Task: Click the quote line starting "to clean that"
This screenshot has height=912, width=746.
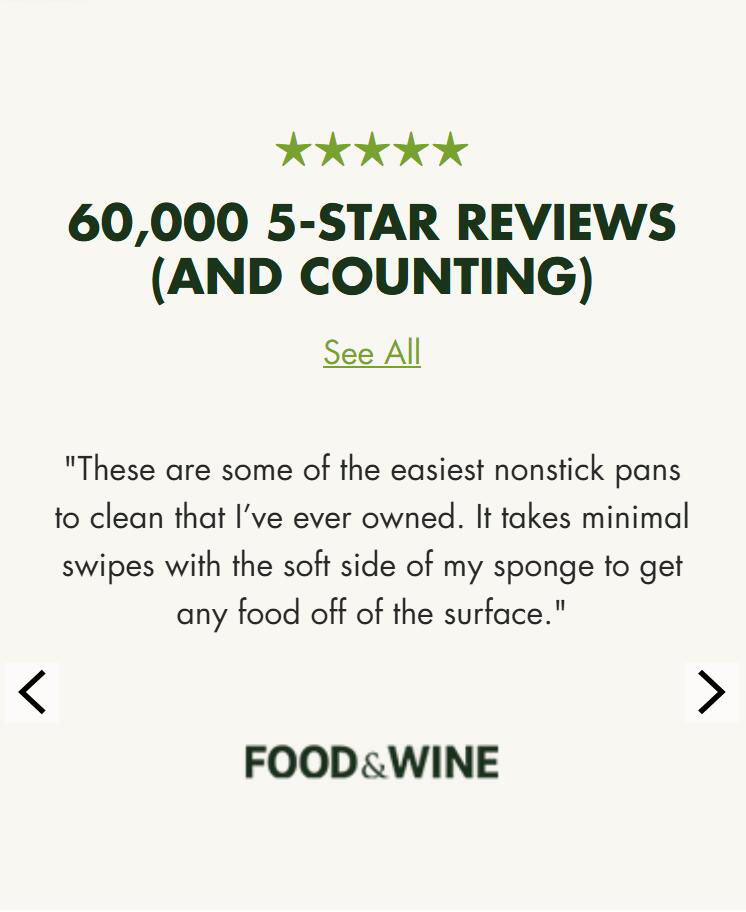Action: pyautogui.click(x=372, y=517)
